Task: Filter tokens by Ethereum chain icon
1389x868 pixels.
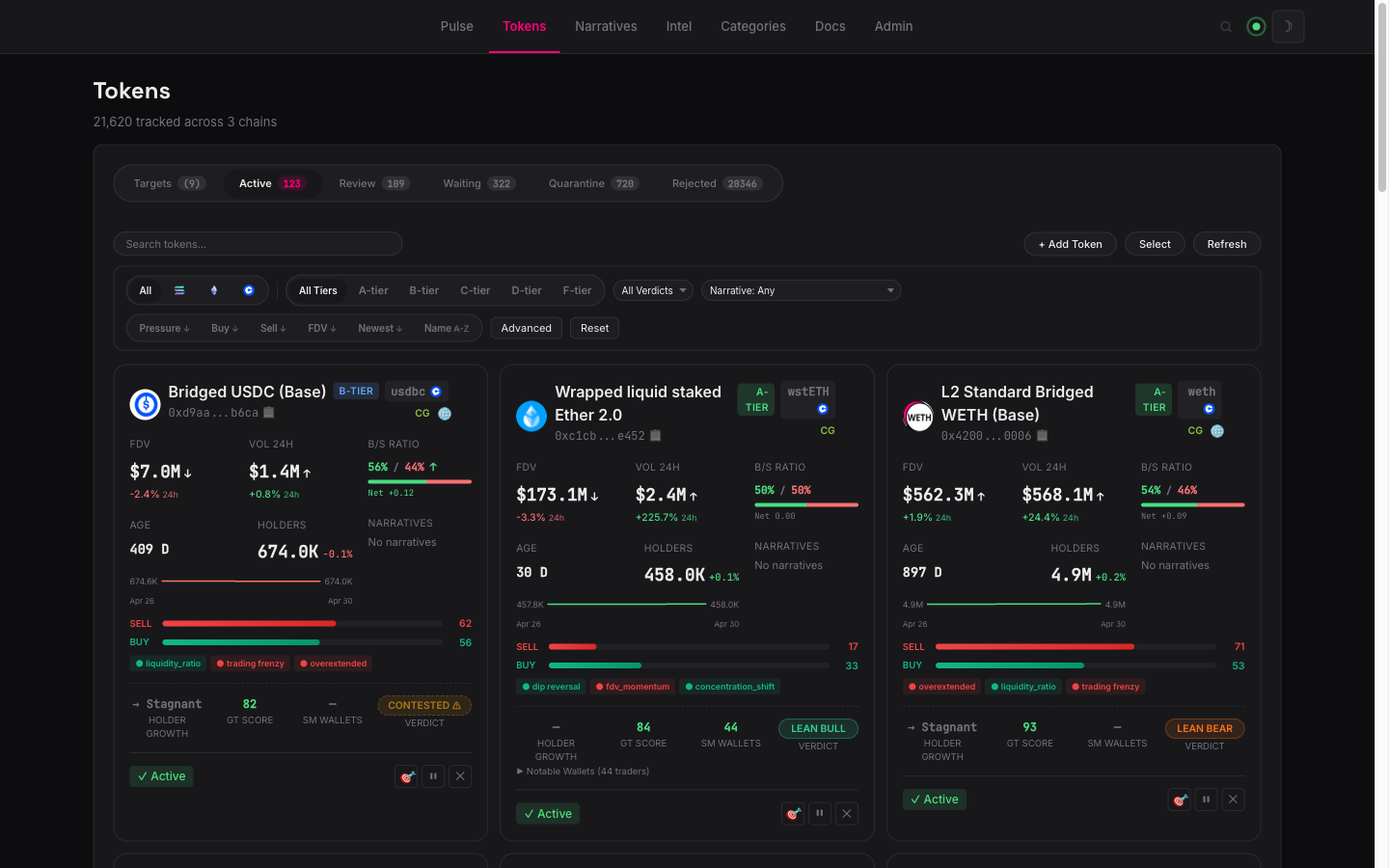Action: click(x=214, y=290)
